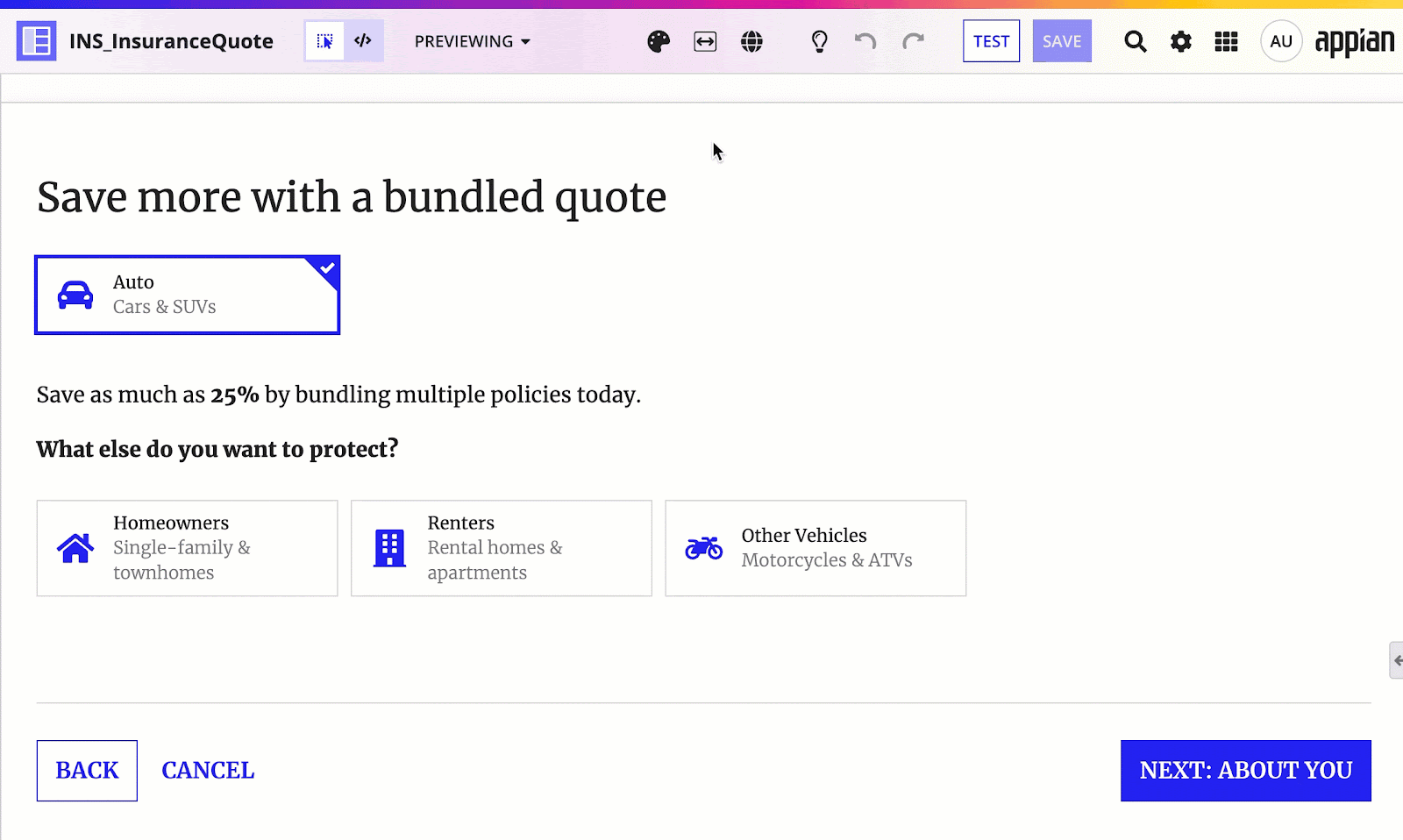Open the settings gear menu
The width and height of the screenshot is (1403, 840).
pyautogui.click(x=1181, y=41)
